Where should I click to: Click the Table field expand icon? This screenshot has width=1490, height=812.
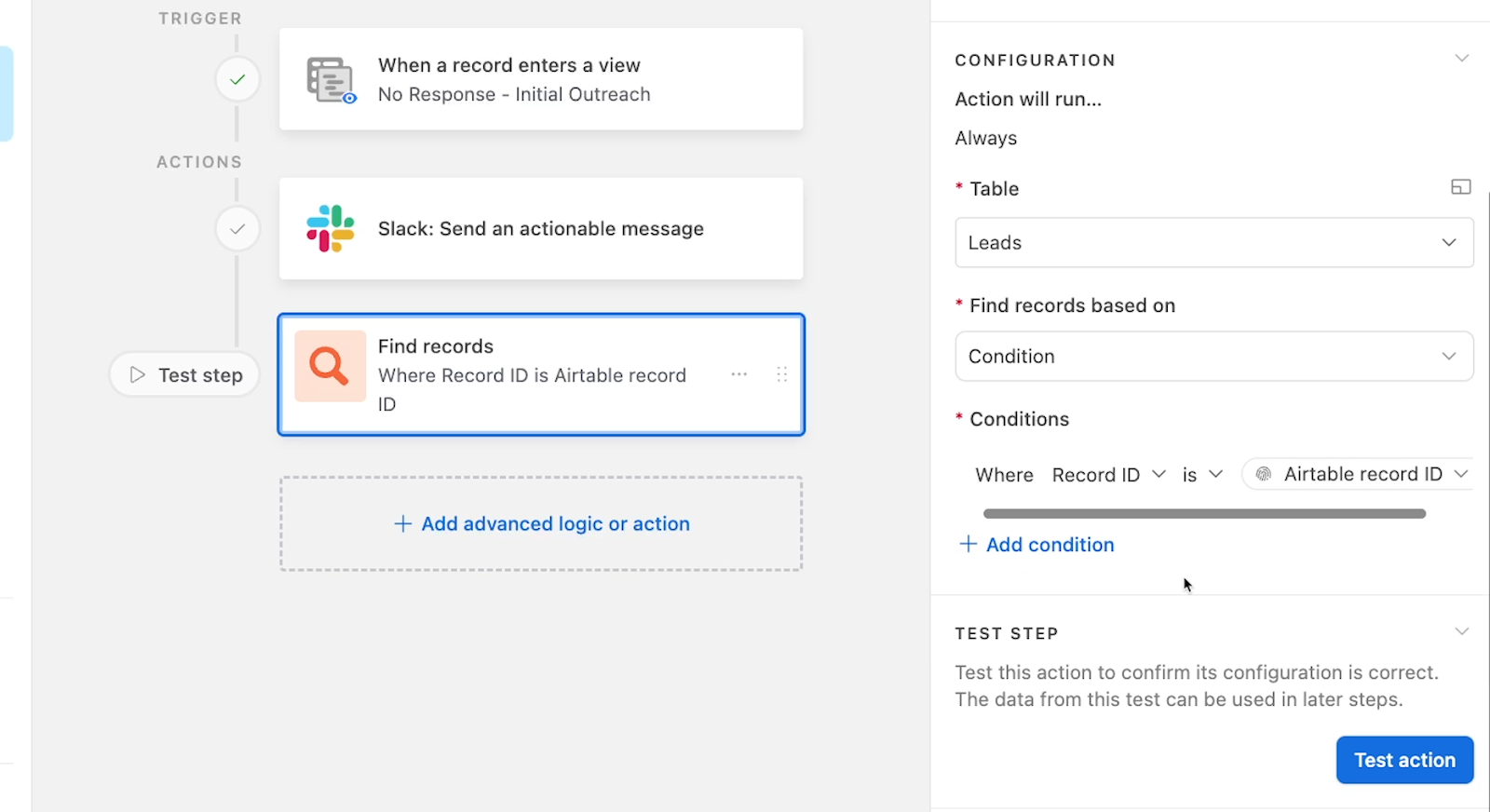1461,187
